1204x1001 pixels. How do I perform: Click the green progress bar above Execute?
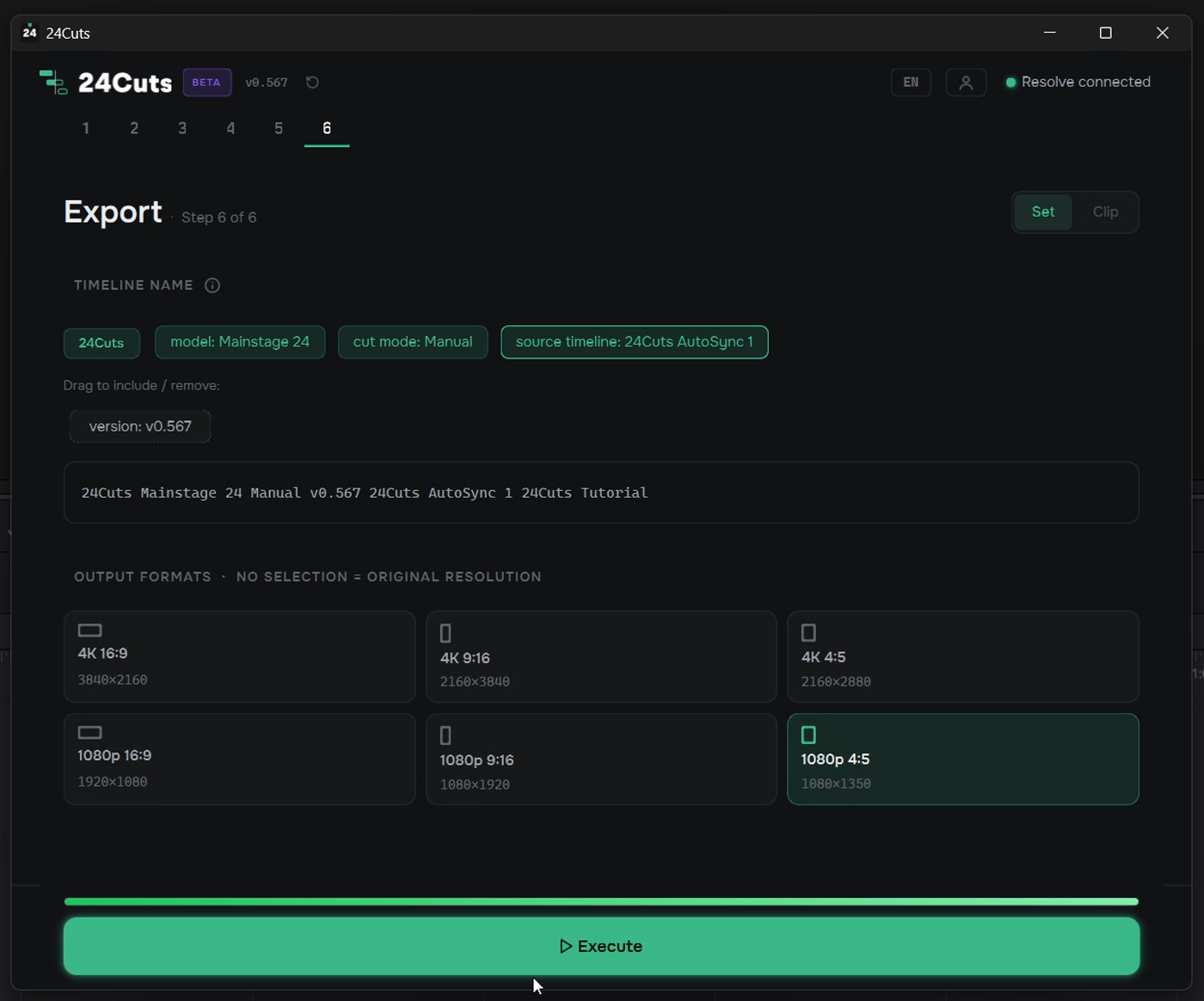click(601, 901)
